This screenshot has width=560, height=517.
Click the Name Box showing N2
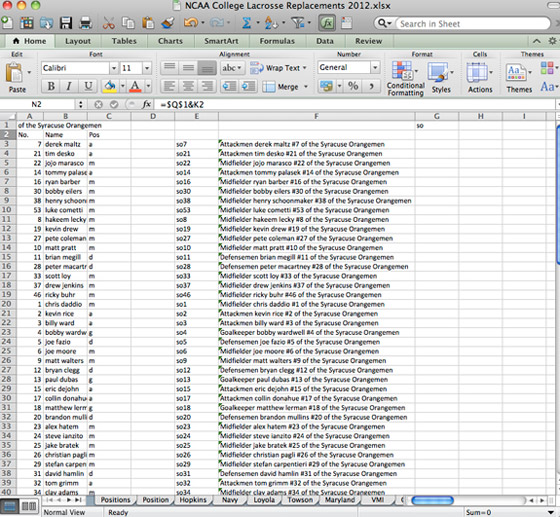36,104
